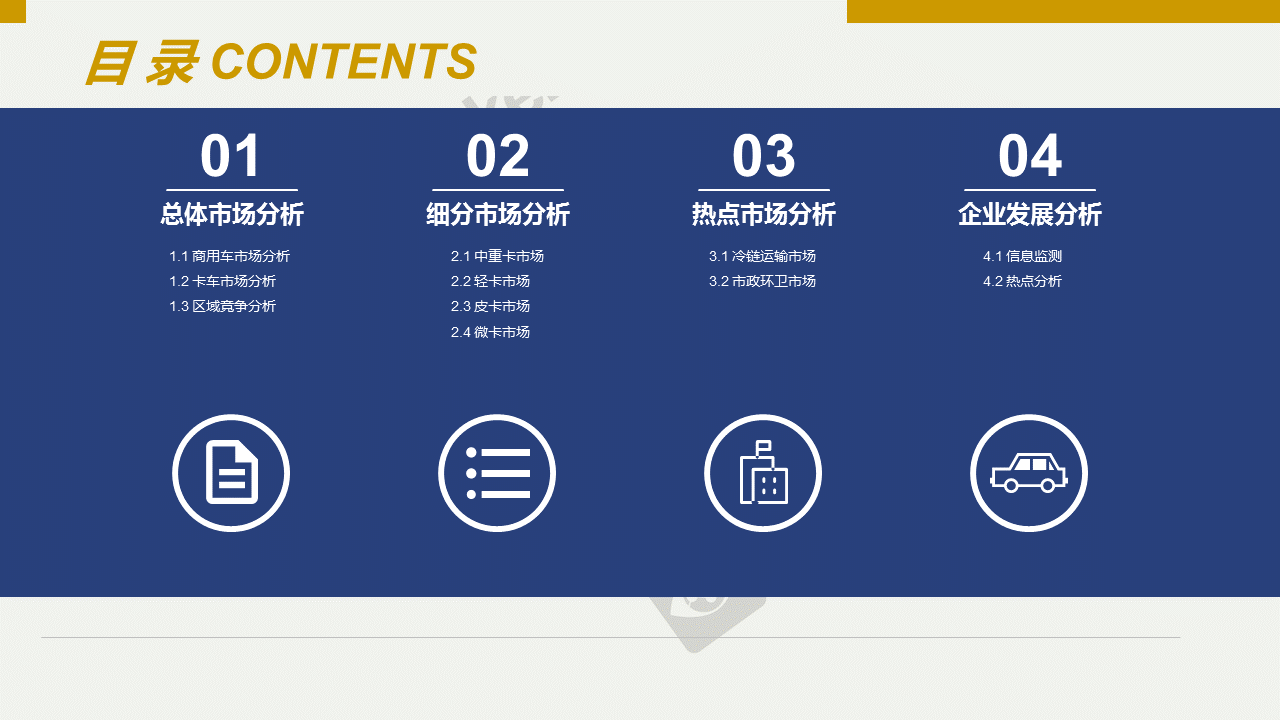Select the 热点市场分析 section title
The image size is (1280, 720).
point(764,215)
